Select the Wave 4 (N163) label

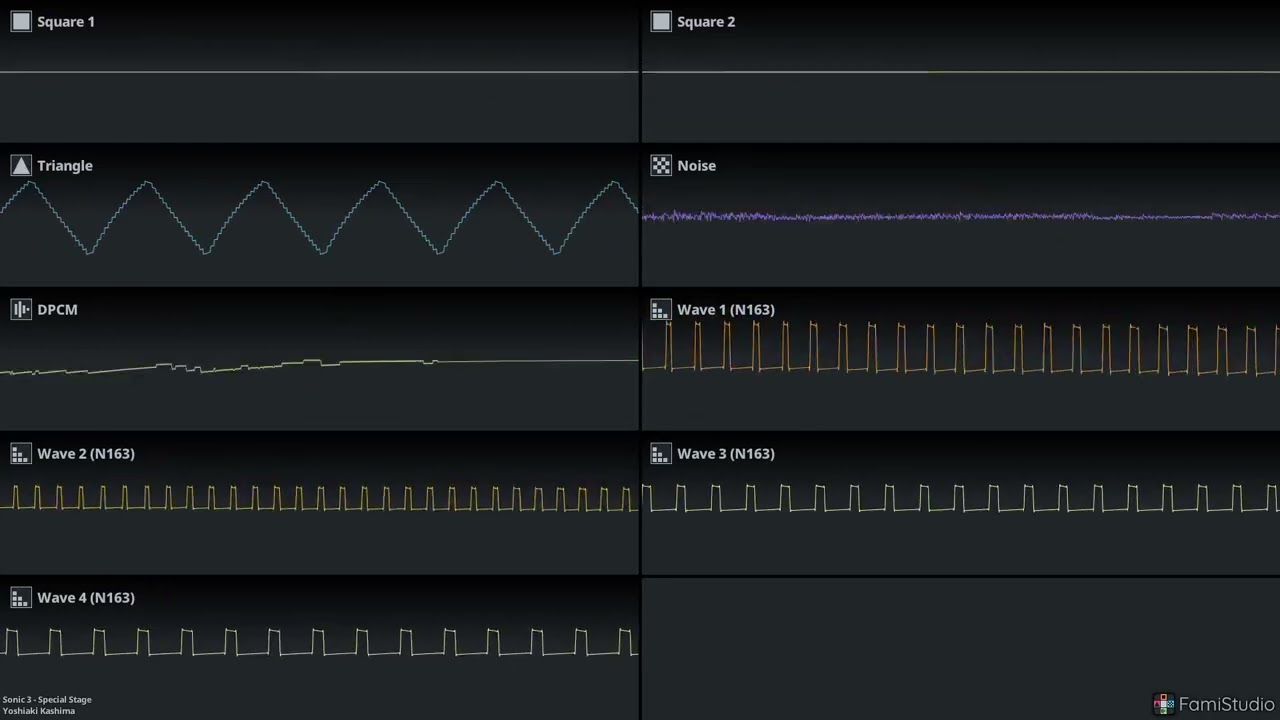pyautogui.click(x=86, y=597)
